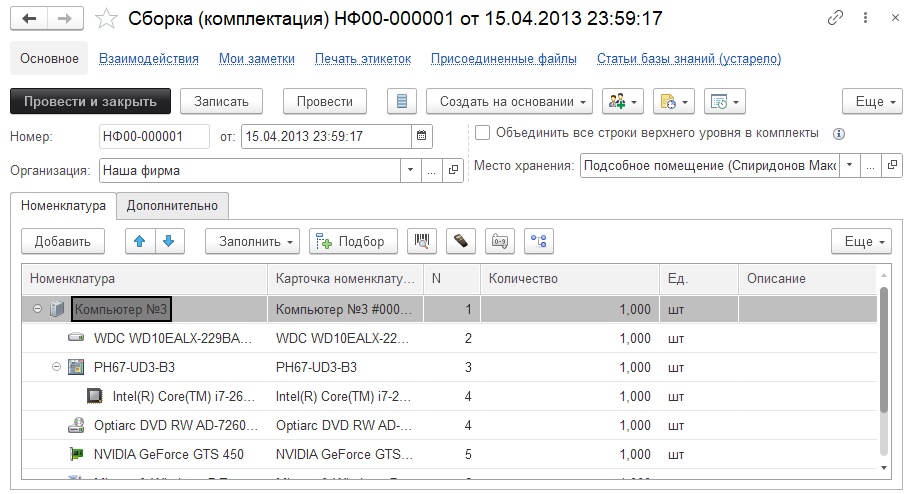Click the barcode scanner device icon

pyautogui.click(x=460, y=241)
